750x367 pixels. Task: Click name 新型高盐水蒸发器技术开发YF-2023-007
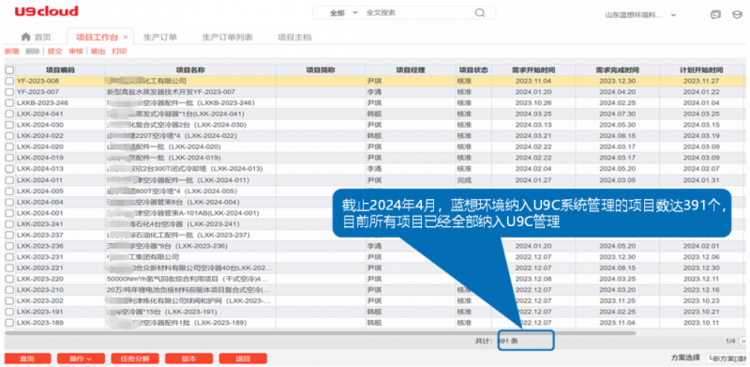[x=171, y=92]
